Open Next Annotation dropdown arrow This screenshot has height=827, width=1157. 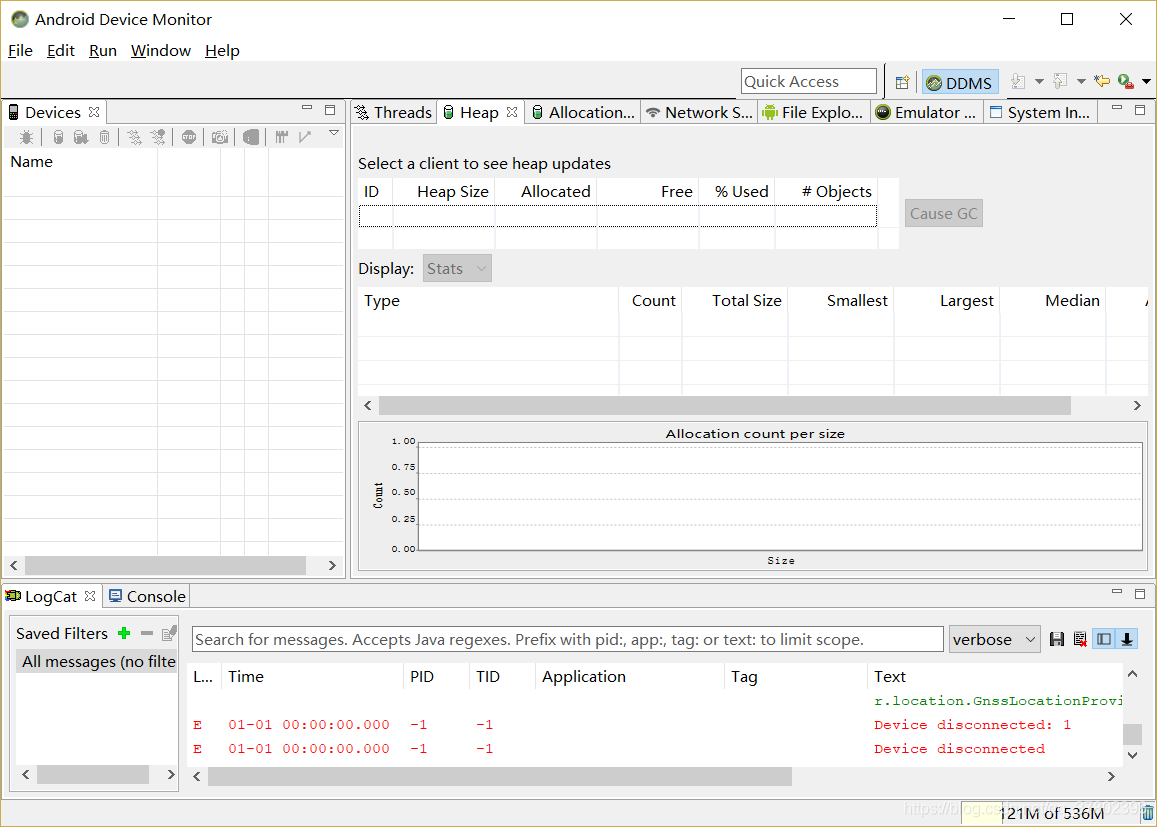coord(1039,81)
